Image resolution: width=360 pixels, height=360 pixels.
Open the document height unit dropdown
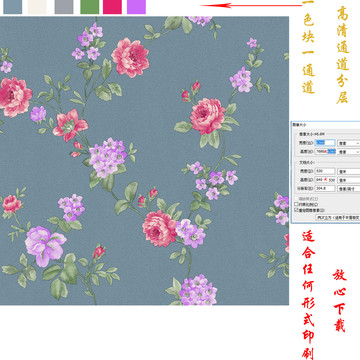(349, 180)
